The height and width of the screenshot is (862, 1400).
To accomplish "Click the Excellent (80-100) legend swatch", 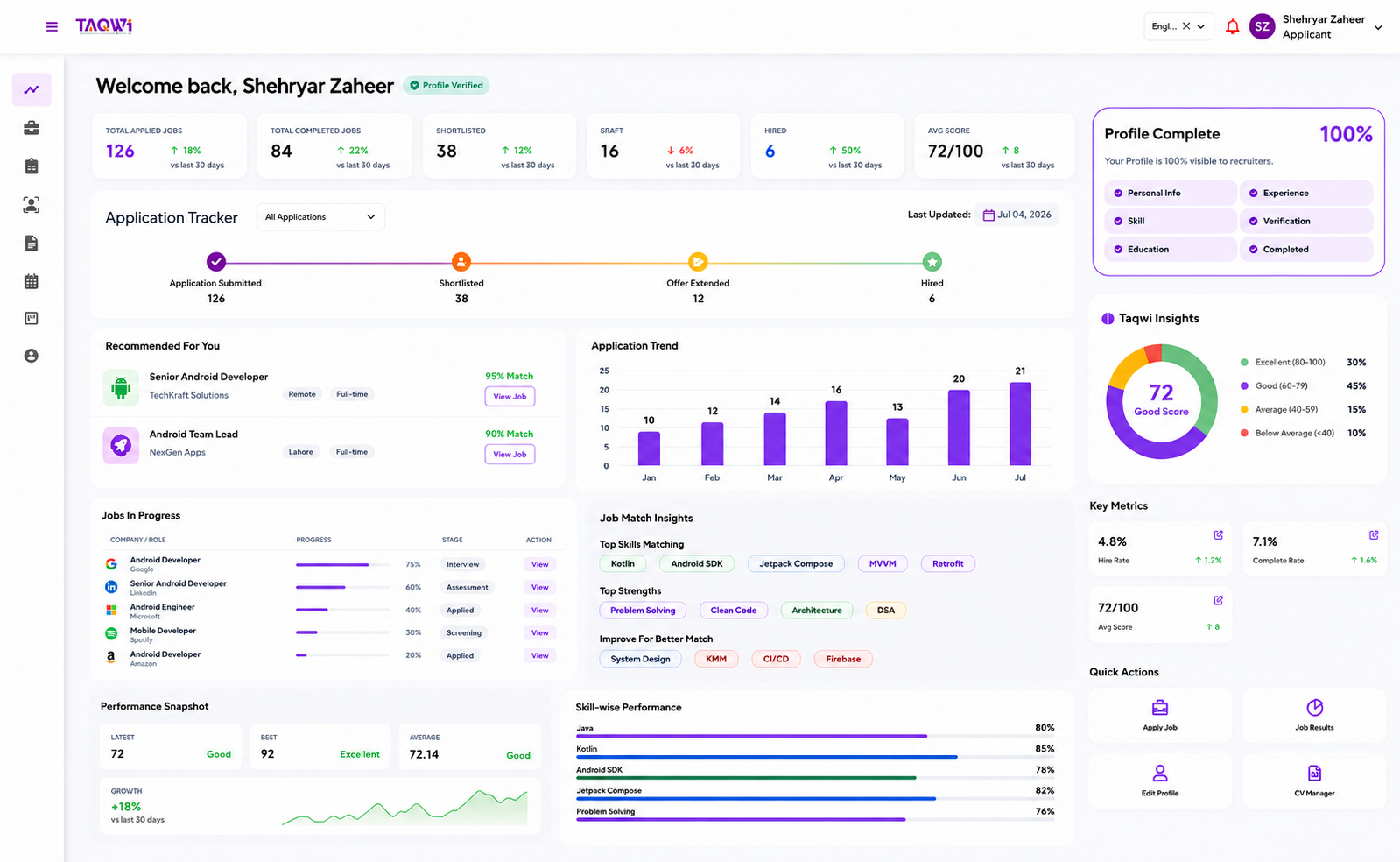I will 1244,363.
